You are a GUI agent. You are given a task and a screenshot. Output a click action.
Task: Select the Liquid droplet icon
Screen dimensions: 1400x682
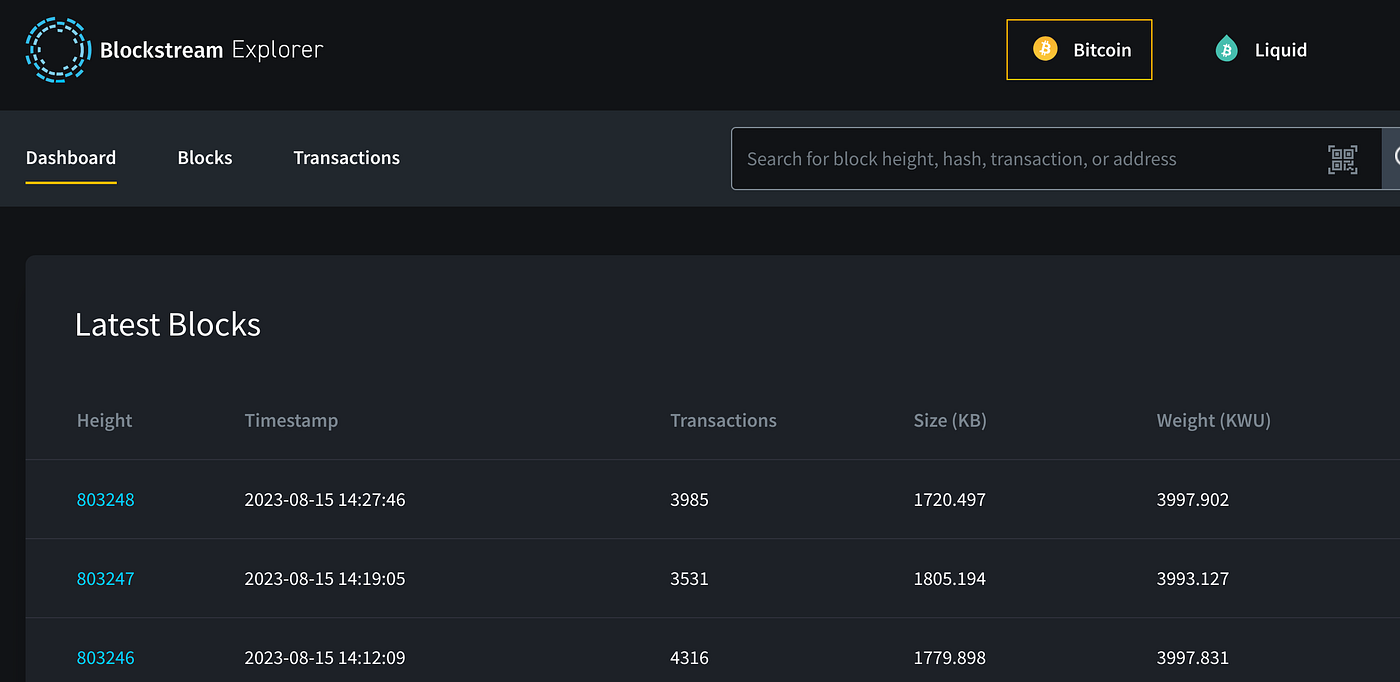(x=1226, y=48)
